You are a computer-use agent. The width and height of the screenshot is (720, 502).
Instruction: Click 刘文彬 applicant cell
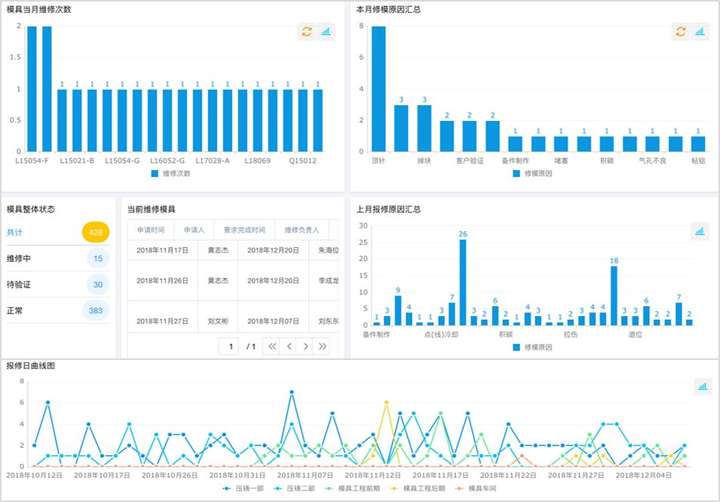[x=218, y=321]
